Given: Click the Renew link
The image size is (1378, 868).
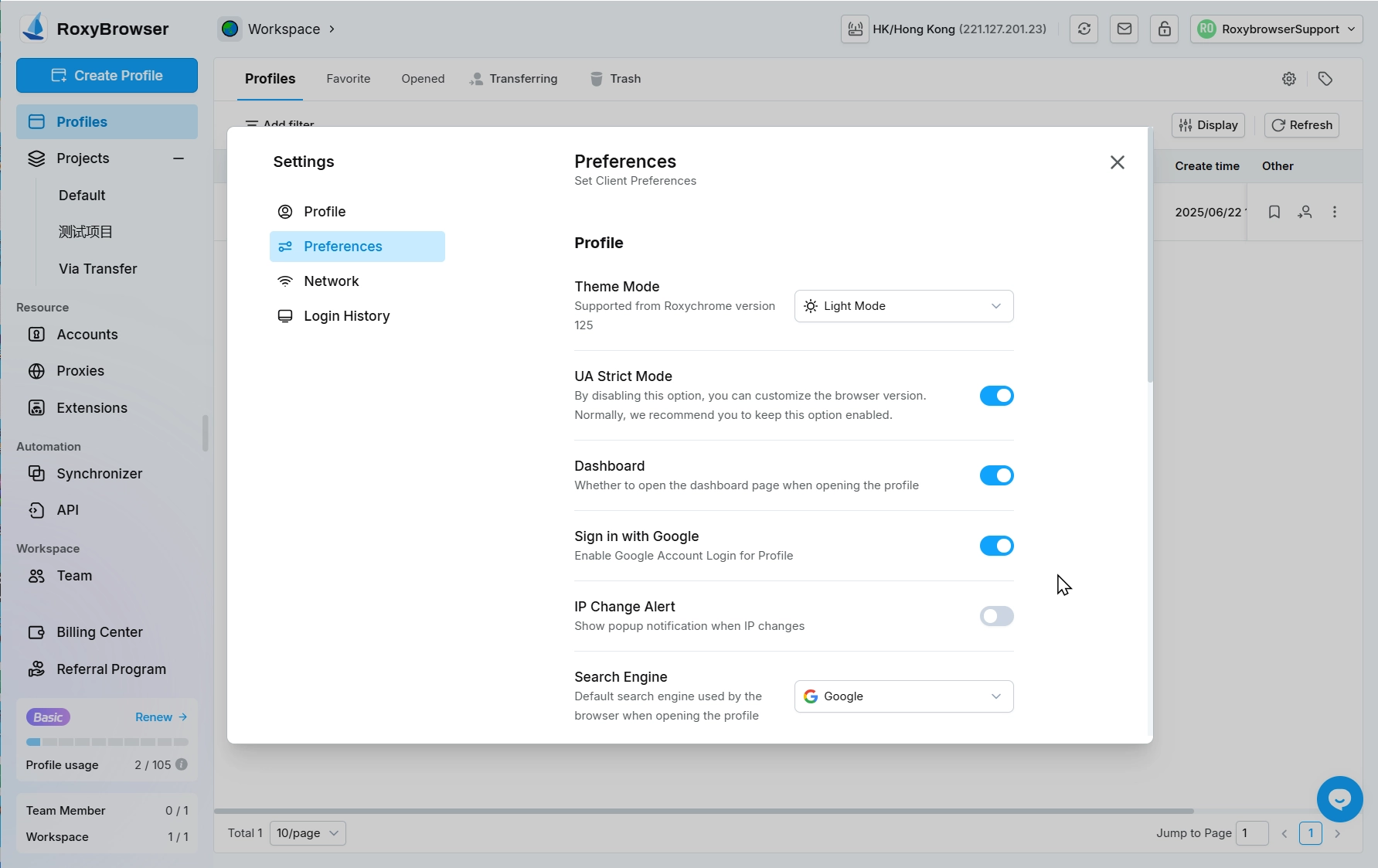Looking at the screenshot, I should pos(160,717).
